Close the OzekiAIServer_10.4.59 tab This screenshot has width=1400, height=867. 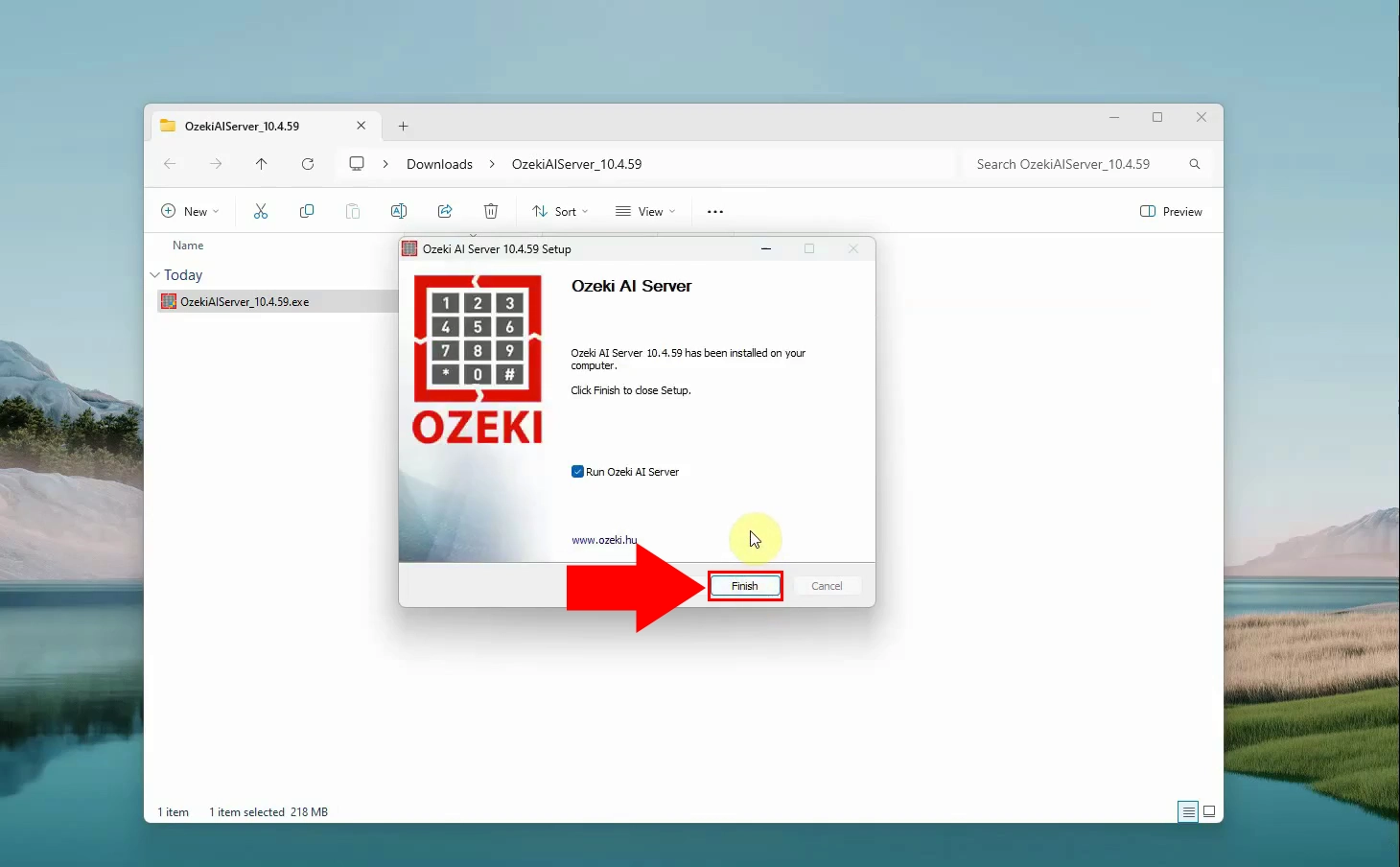coord(362,126)
